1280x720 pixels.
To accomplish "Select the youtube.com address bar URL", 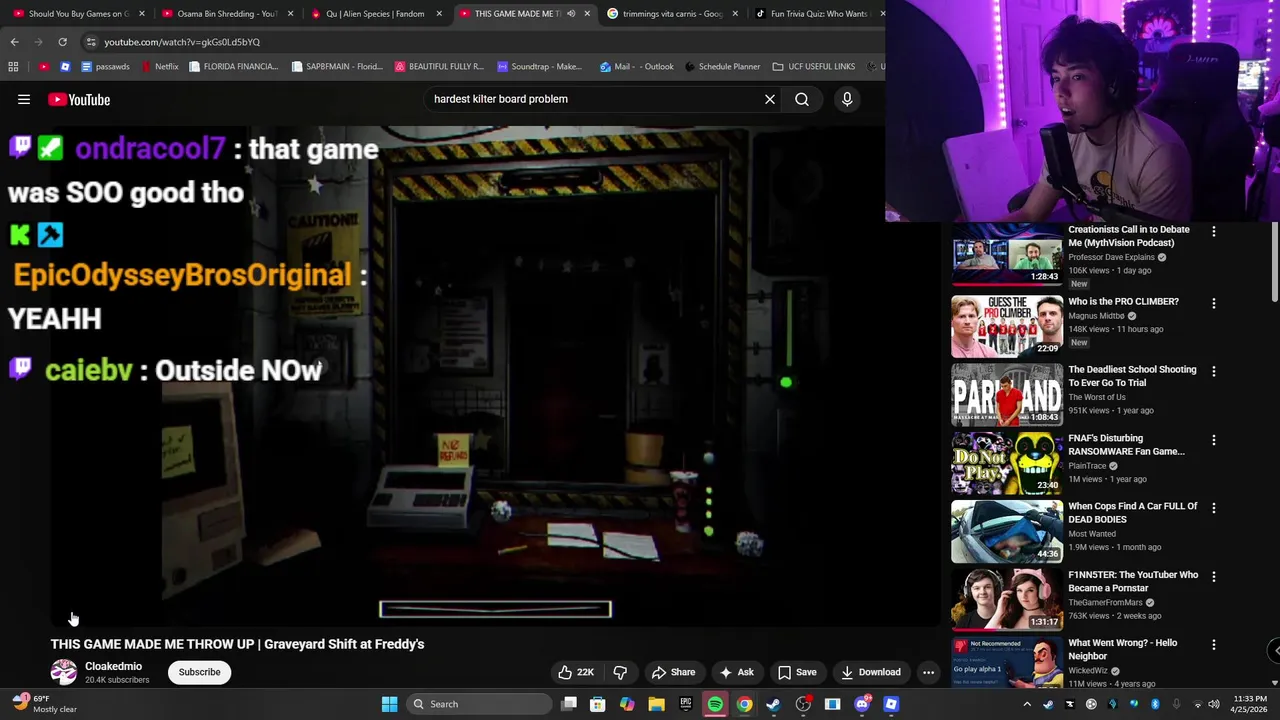I will click(x=182, y=42).
